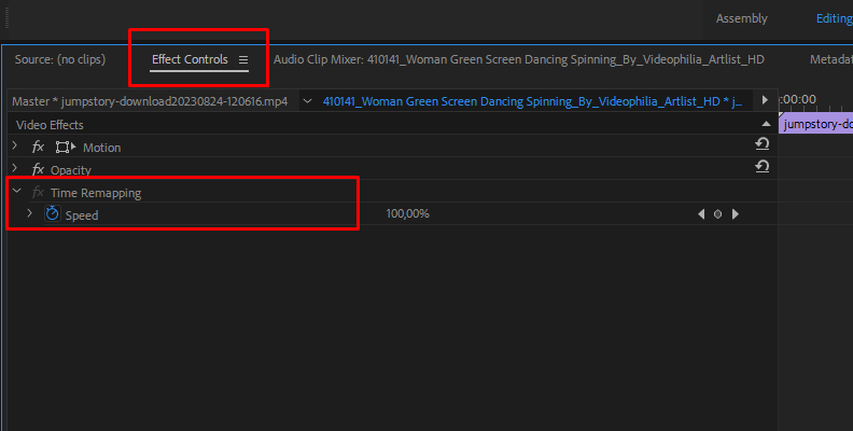The image size is (853, 431).
Task: Toggle the Speed animation stopwatch
Action: point(52,213)
